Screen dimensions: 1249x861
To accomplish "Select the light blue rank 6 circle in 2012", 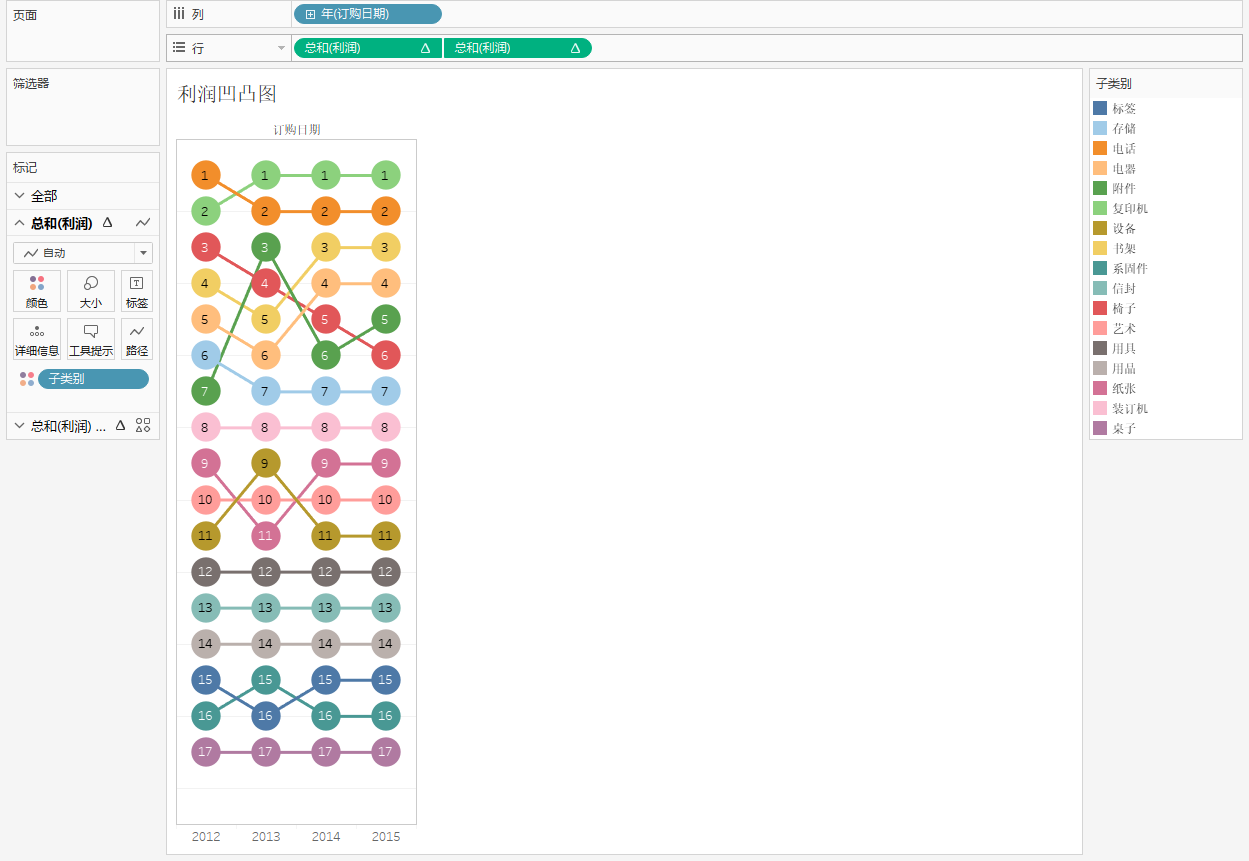I will click(205, 355).
